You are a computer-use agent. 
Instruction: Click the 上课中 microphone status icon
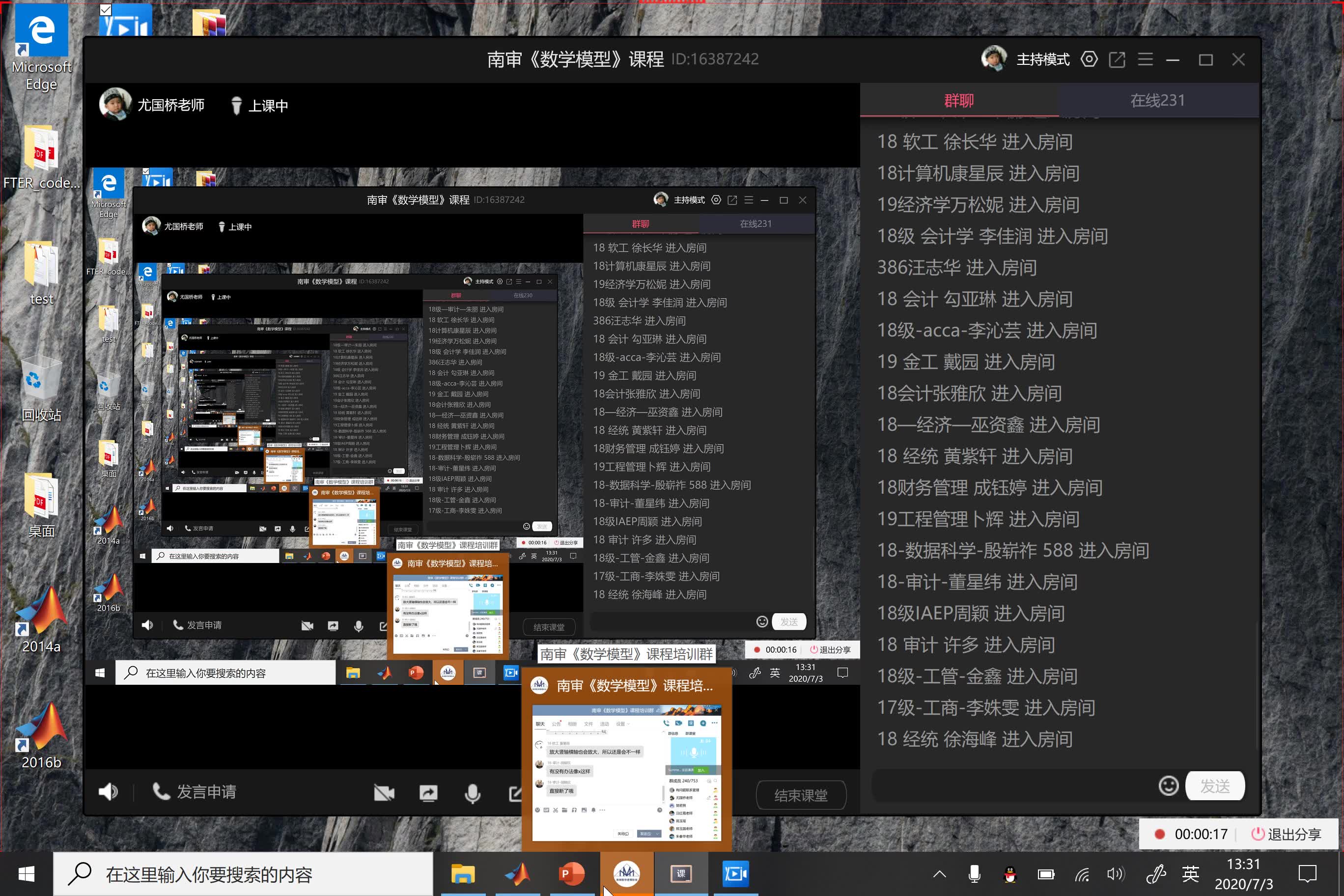(236, 105)
